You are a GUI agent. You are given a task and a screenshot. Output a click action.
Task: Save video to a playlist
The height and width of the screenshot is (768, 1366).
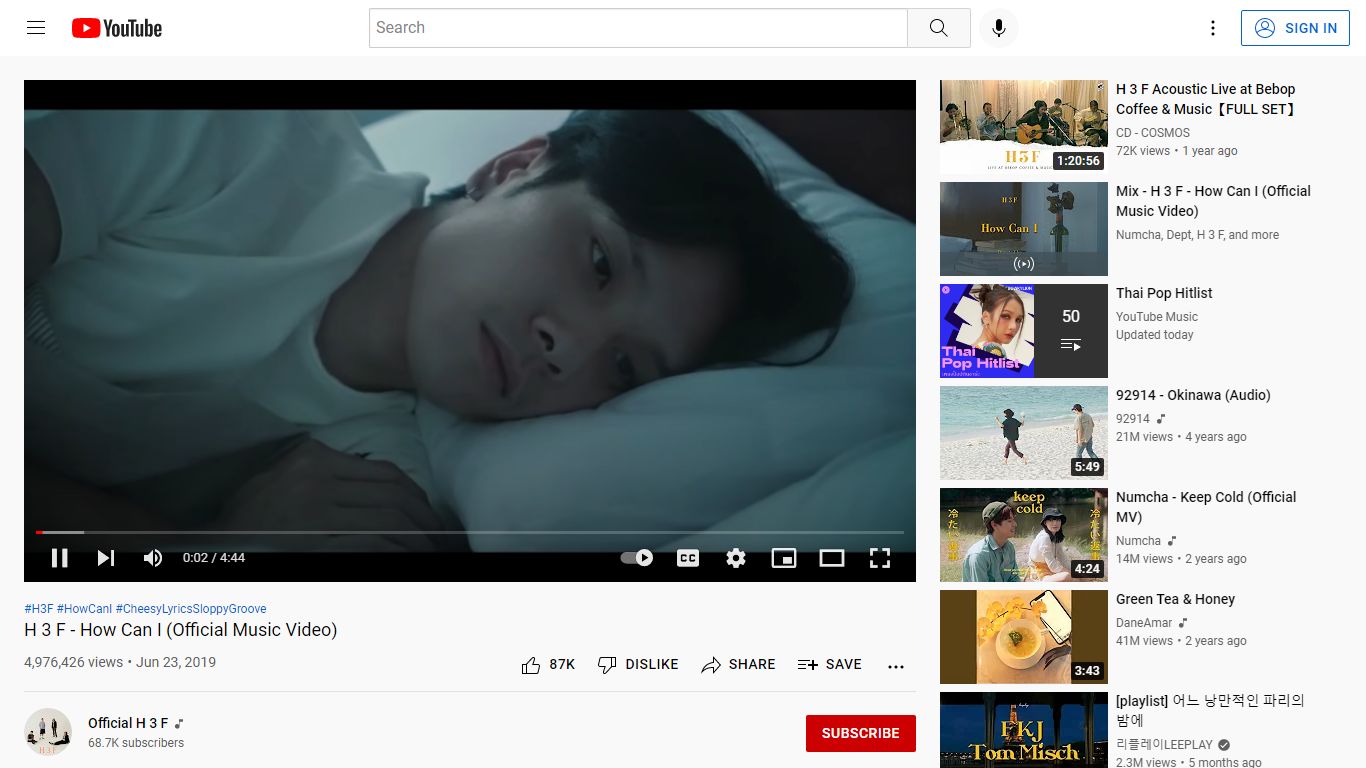pos(830,665)
